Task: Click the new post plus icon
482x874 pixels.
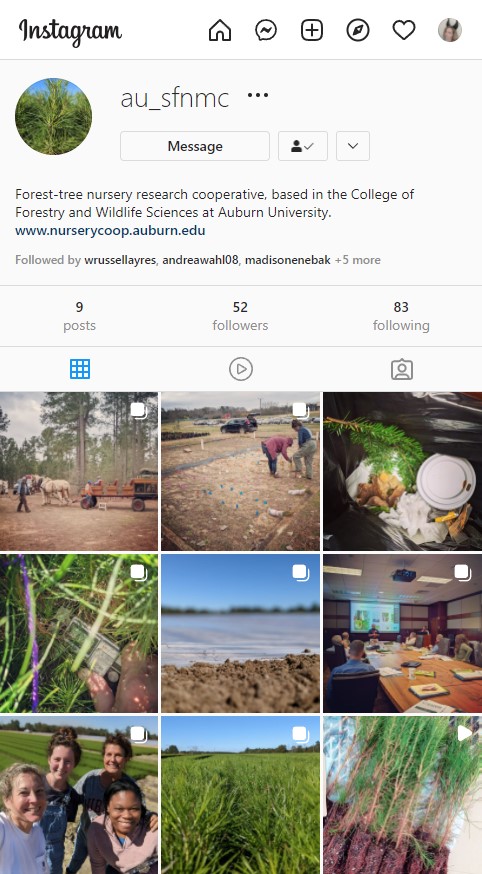Action: coord(312,30)
